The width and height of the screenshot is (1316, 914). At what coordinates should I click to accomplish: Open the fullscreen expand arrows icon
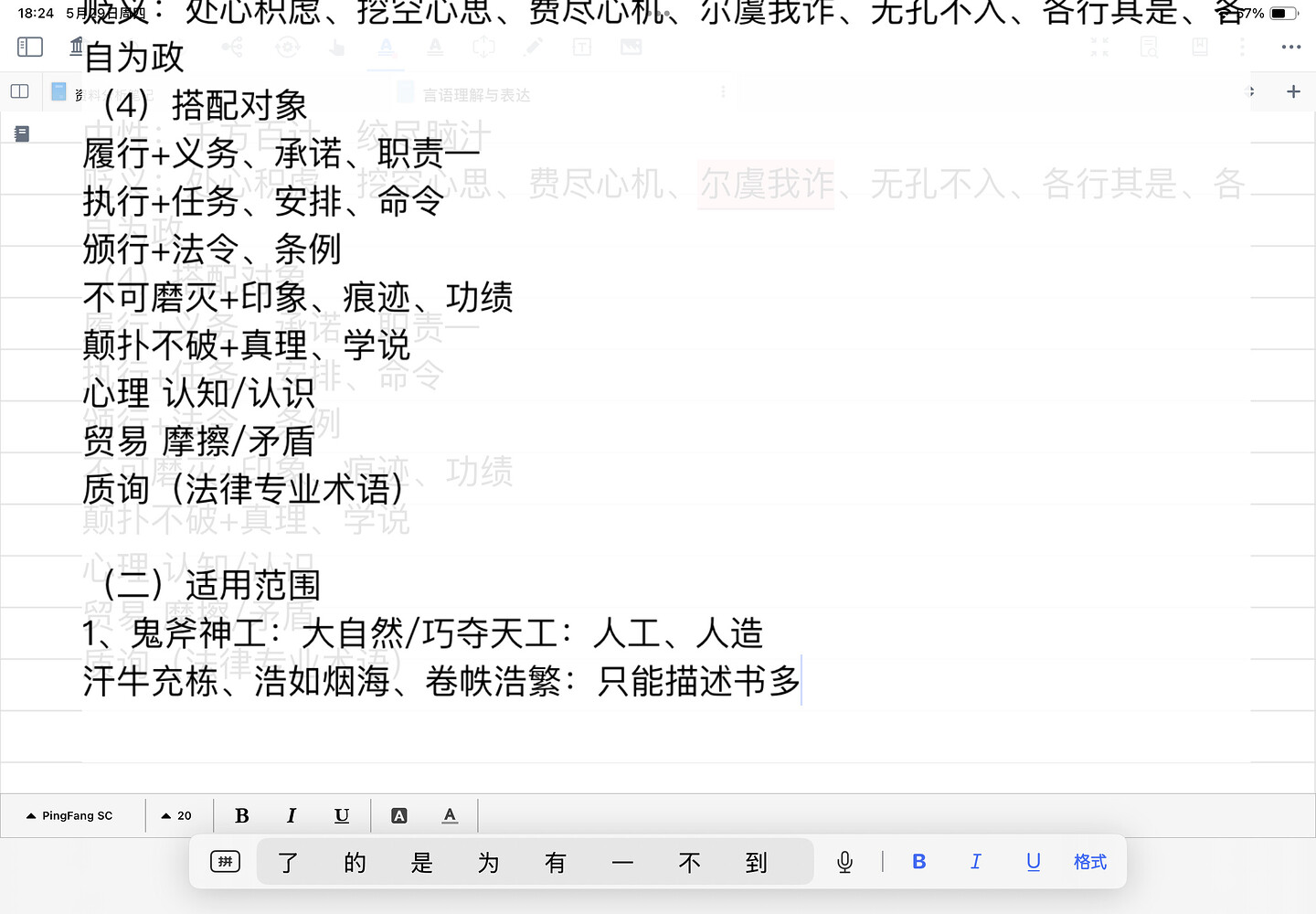tap(1099, 47)
